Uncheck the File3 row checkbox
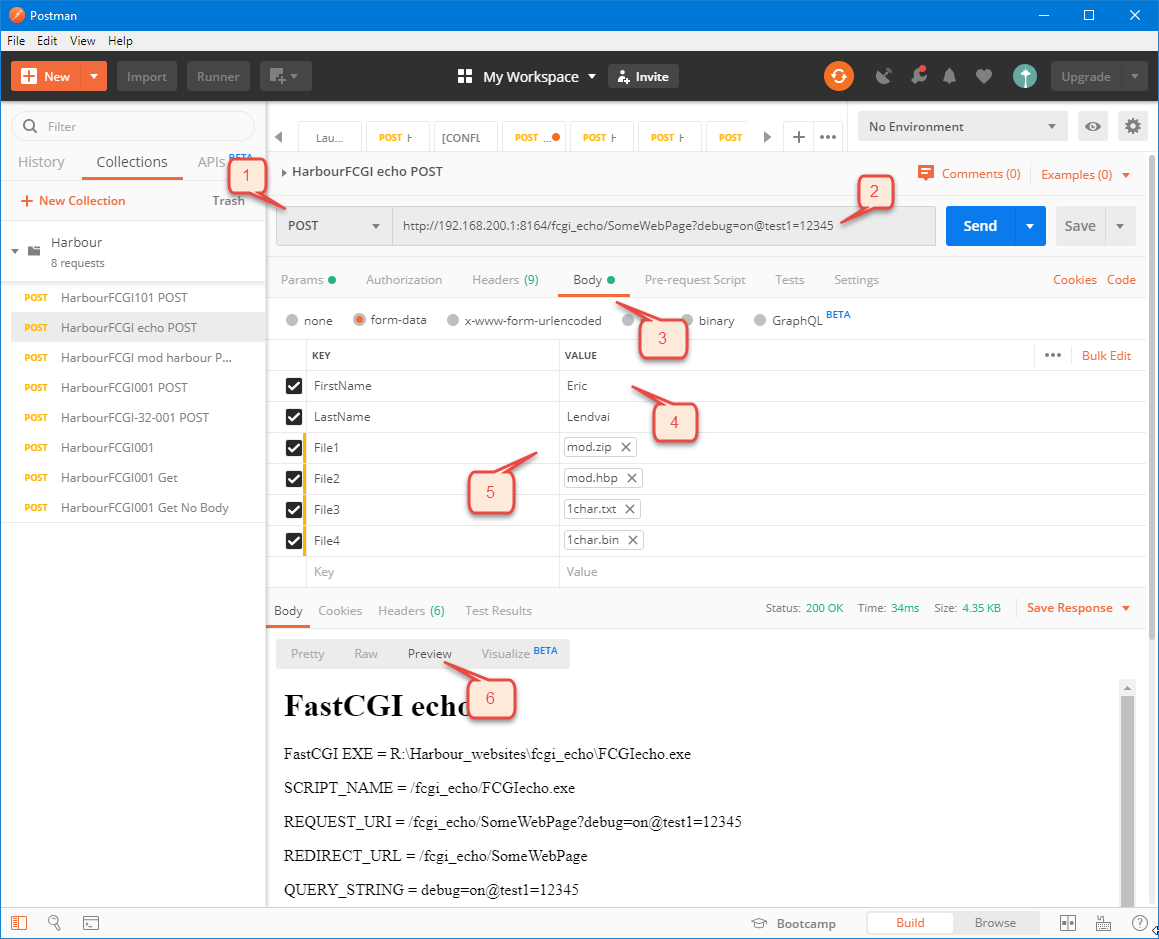This screenshot has width=1159, height=939. [x=294, y=510]
